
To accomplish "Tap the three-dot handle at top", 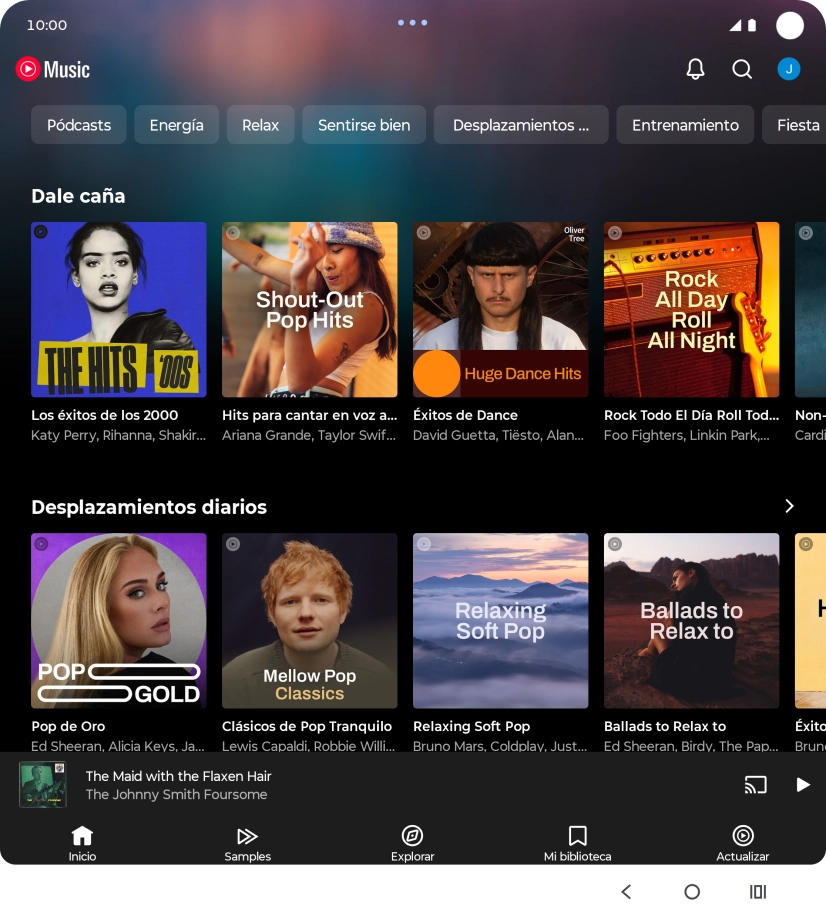I will coord(413,23).
